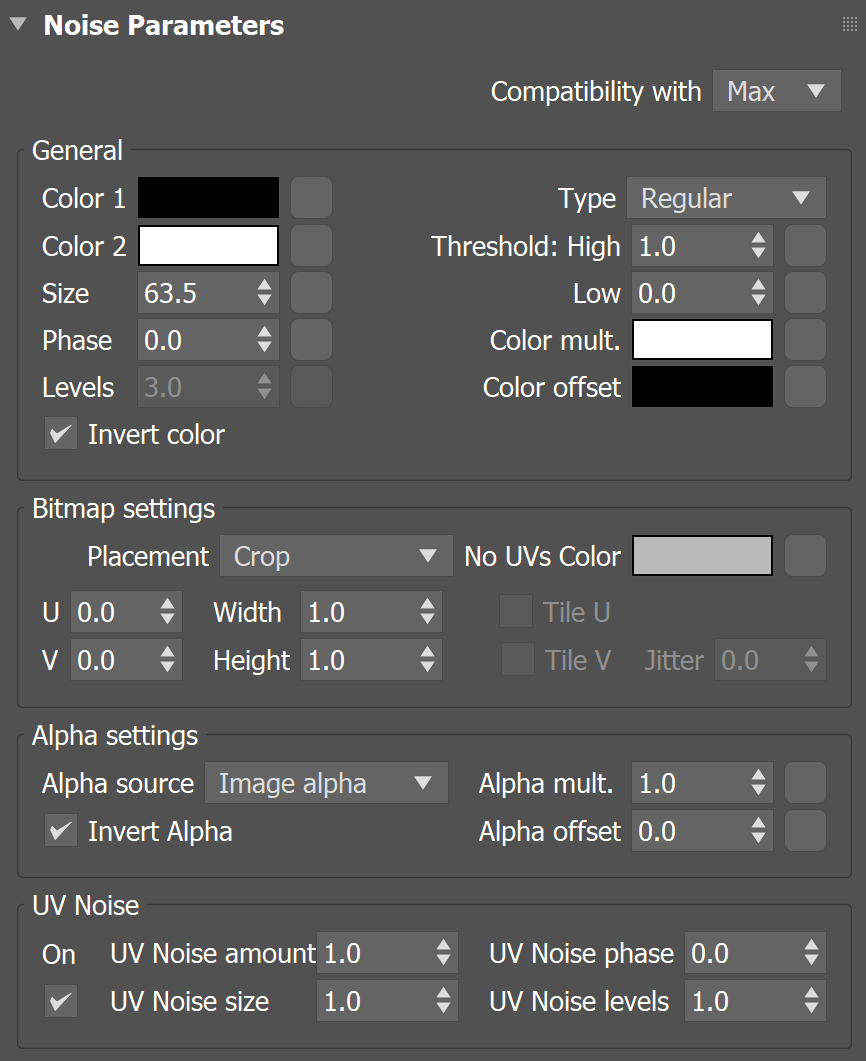Open the Placement dropdown set to Crop
Screen dimensions: 866x1061
click(335, 556)
